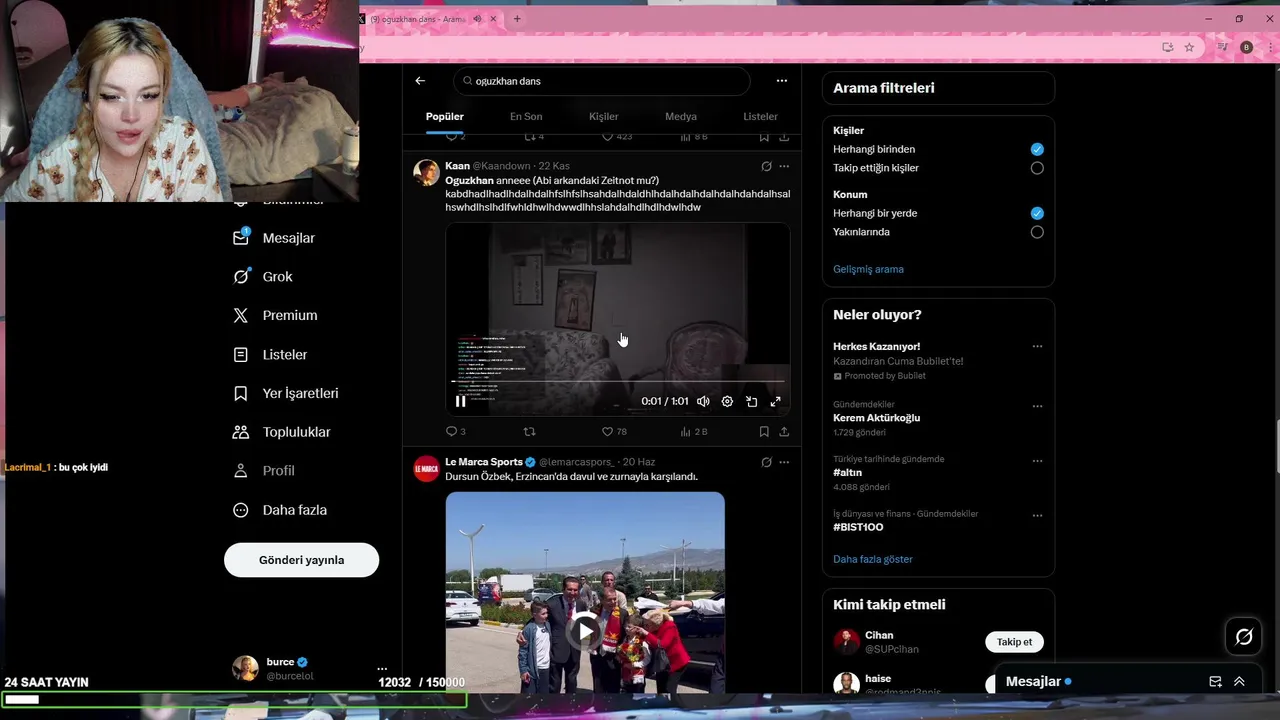This screenshot has height=720, width=1280.
Task: Open more options on Kaan's post
Action: pyautogui.click(x=784, y=166)
